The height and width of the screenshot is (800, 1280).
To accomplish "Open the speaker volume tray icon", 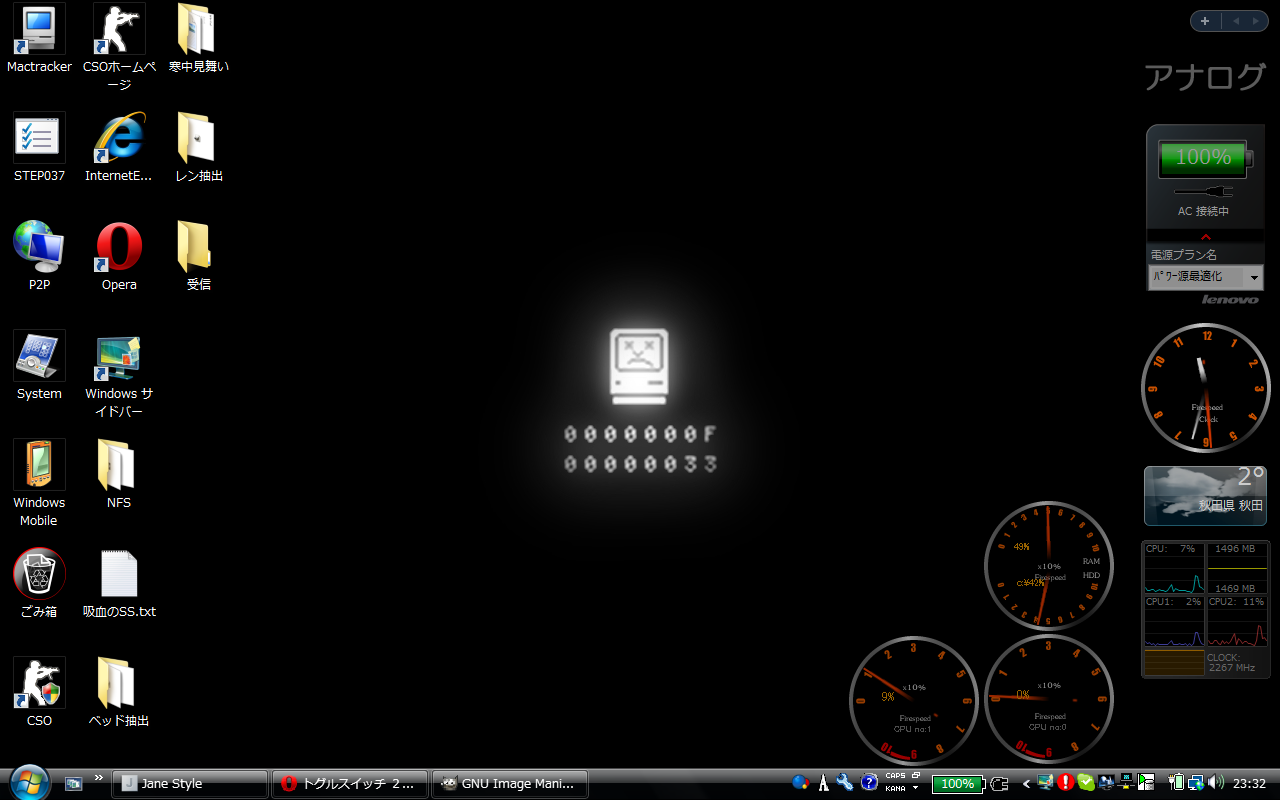I will point(1216,783).
